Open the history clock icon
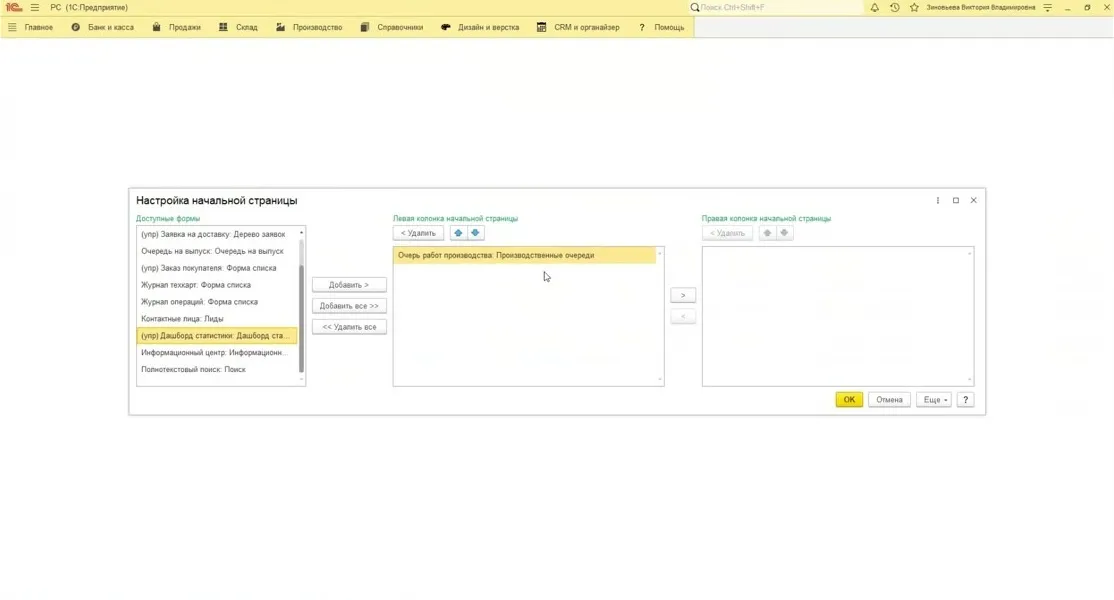1114x600 pixels. point(894,7)
